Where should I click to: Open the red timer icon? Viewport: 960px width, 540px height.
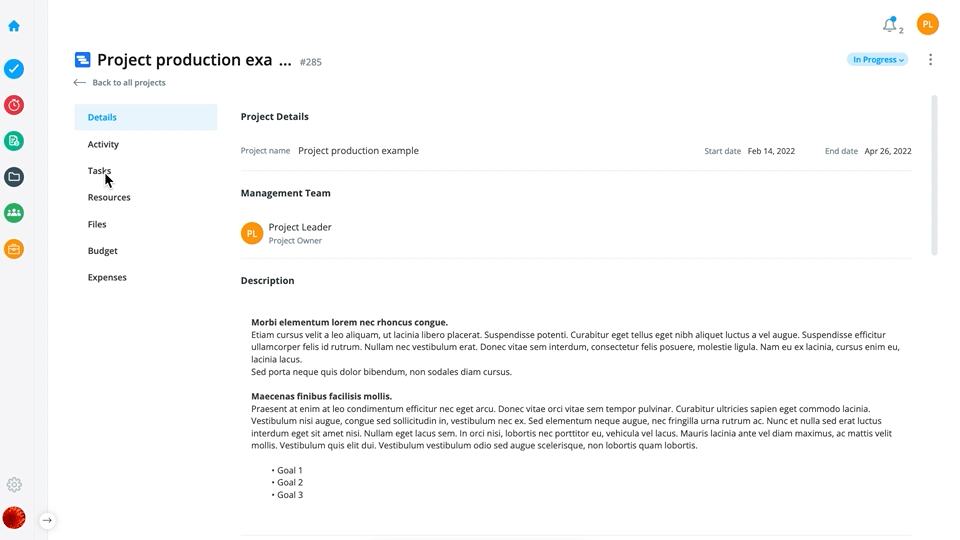click(14, 105)
